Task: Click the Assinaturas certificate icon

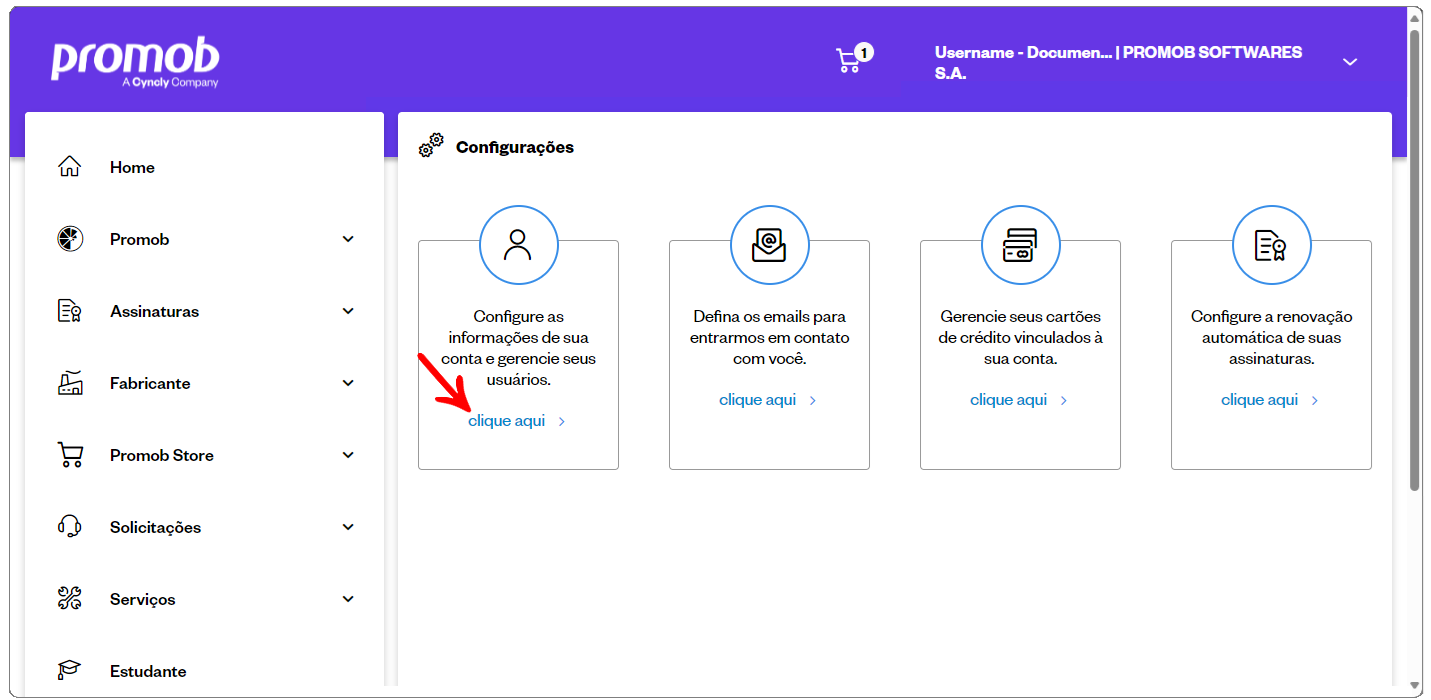Action: [x=69, y=311]
